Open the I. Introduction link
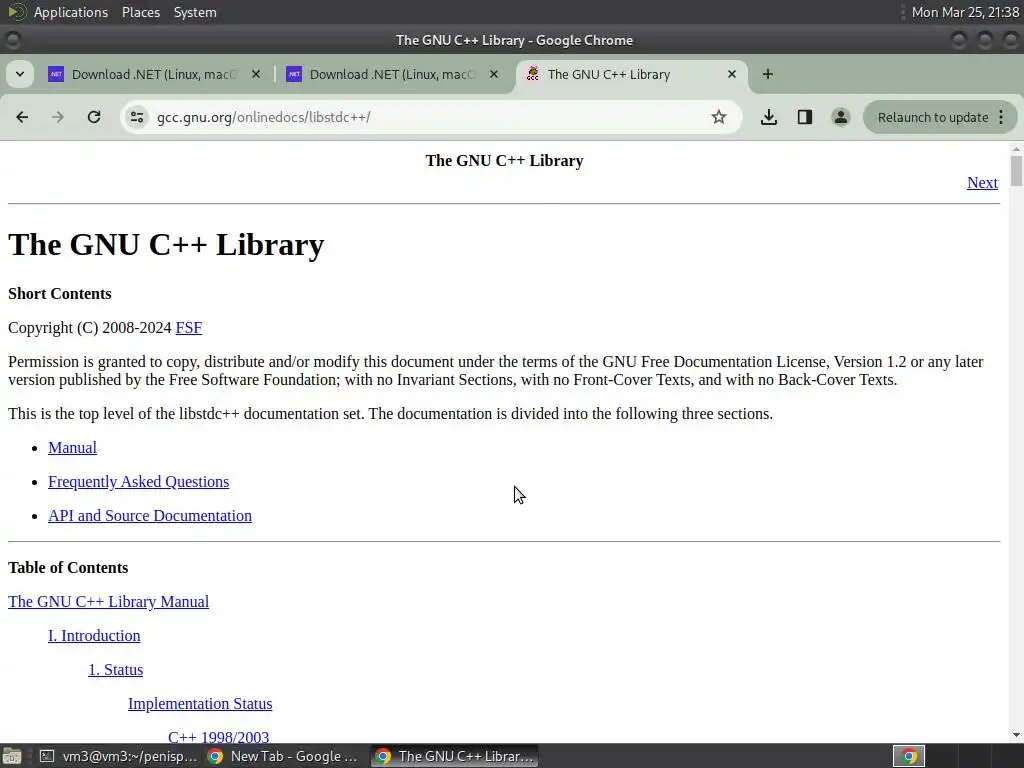The height and width of the screenshot is (768, 1024). [94, 636]
